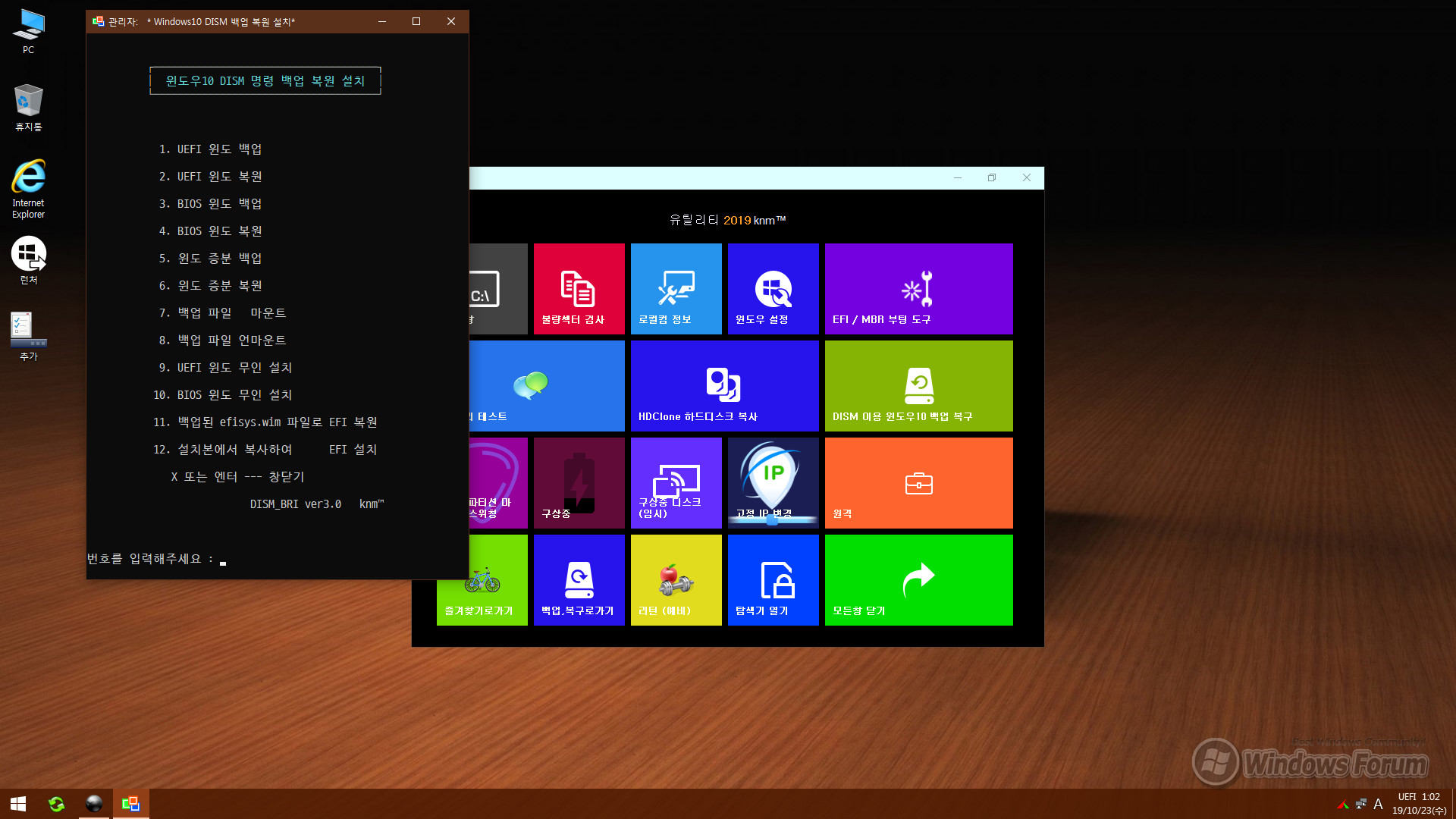Click menu line 3. BIOS 윈도 백업

(210, 204)
